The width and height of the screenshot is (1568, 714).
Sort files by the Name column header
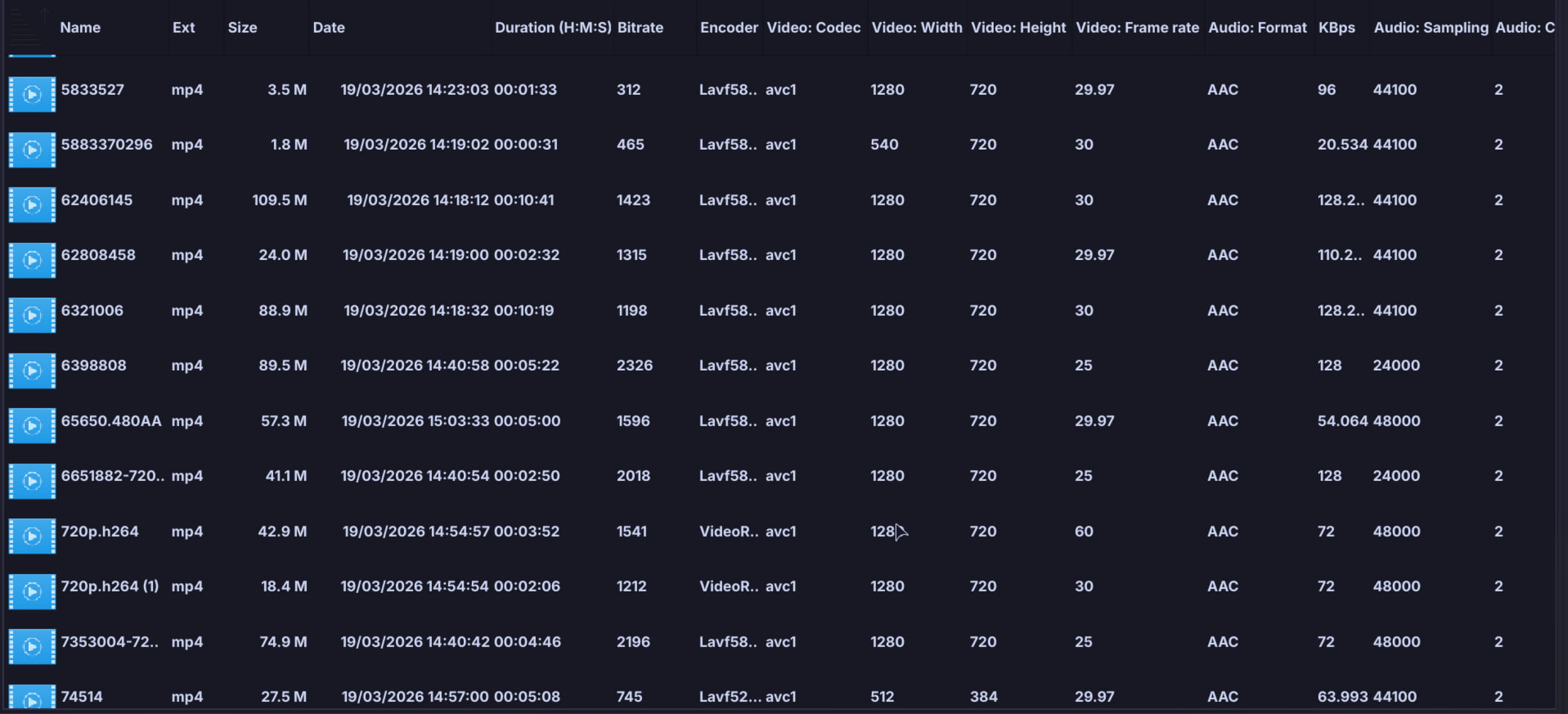click(x=80, y=27)
